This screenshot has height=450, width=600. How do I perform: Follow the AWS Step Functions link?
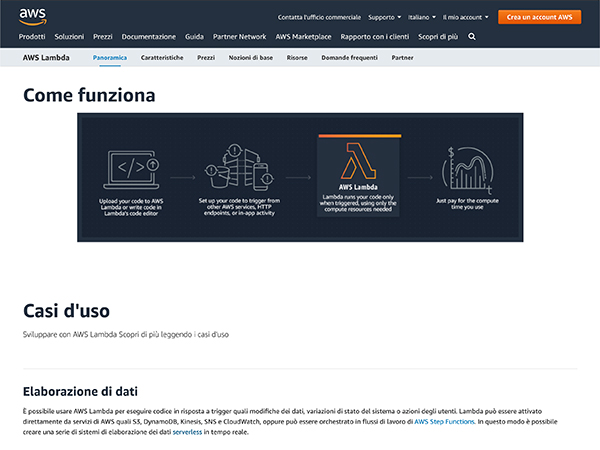[444, 422]
